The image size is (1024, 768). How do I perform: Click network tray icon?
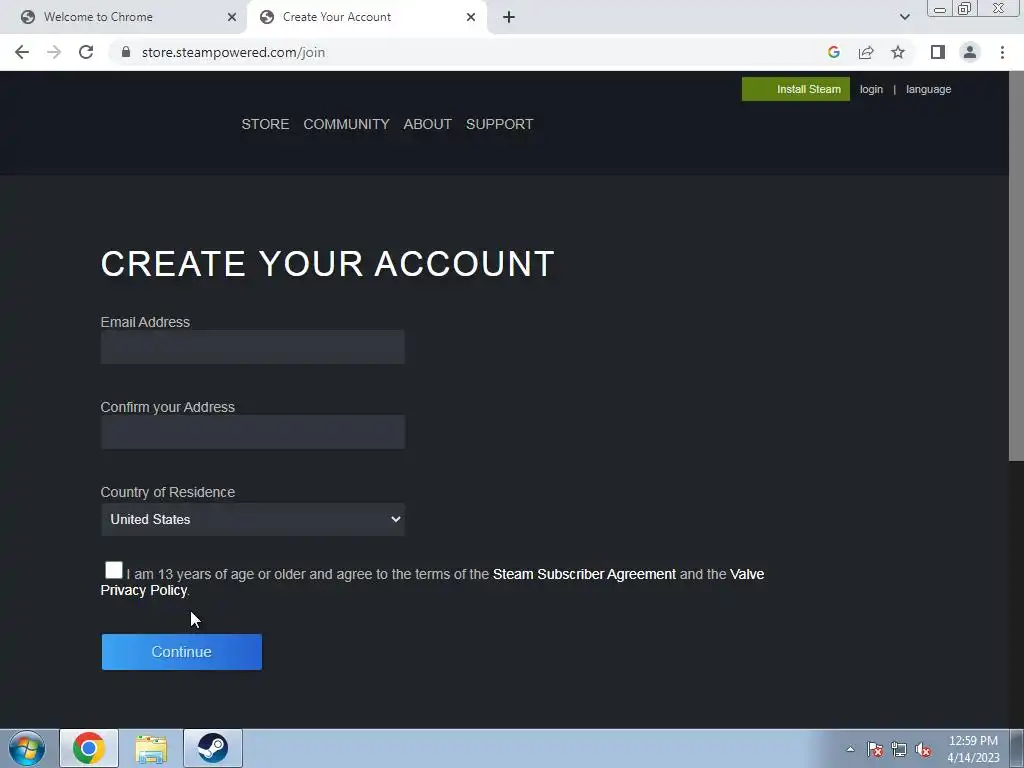(899, 749)
